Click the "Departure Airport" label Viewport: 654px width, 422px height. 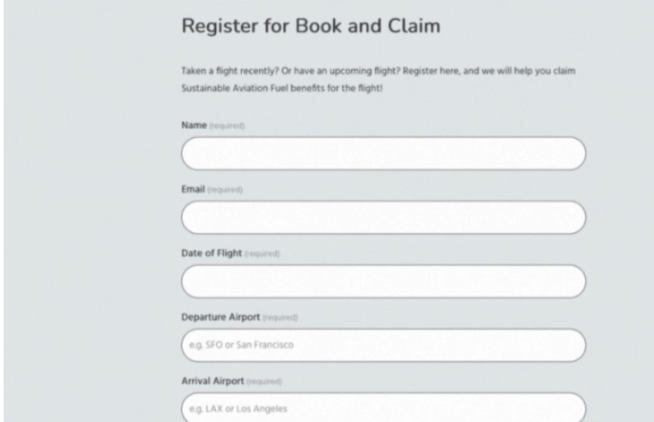coord(219,317)
